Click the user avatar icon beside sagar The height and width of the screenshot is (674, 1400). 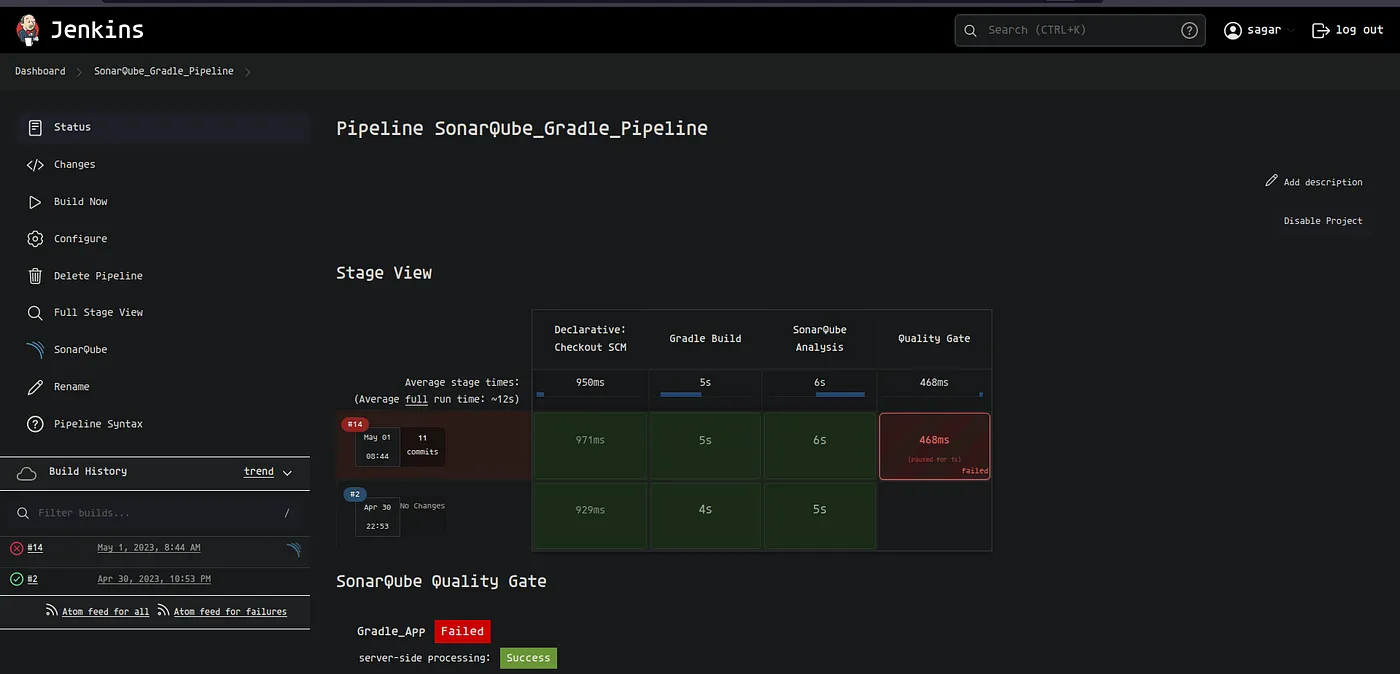coord(1233,30)
